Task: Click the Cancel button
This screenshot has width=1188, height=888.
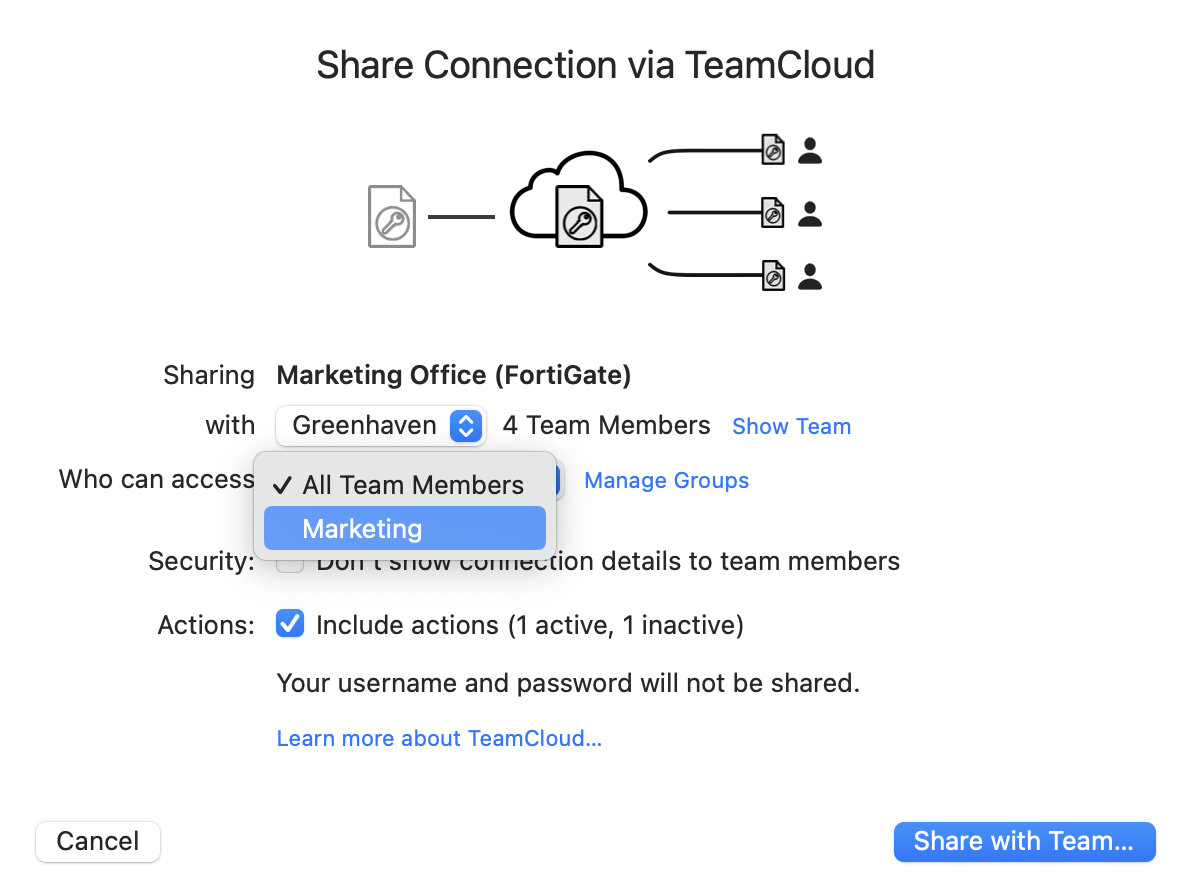Action: pyautogui.click(x=98, y=841)
